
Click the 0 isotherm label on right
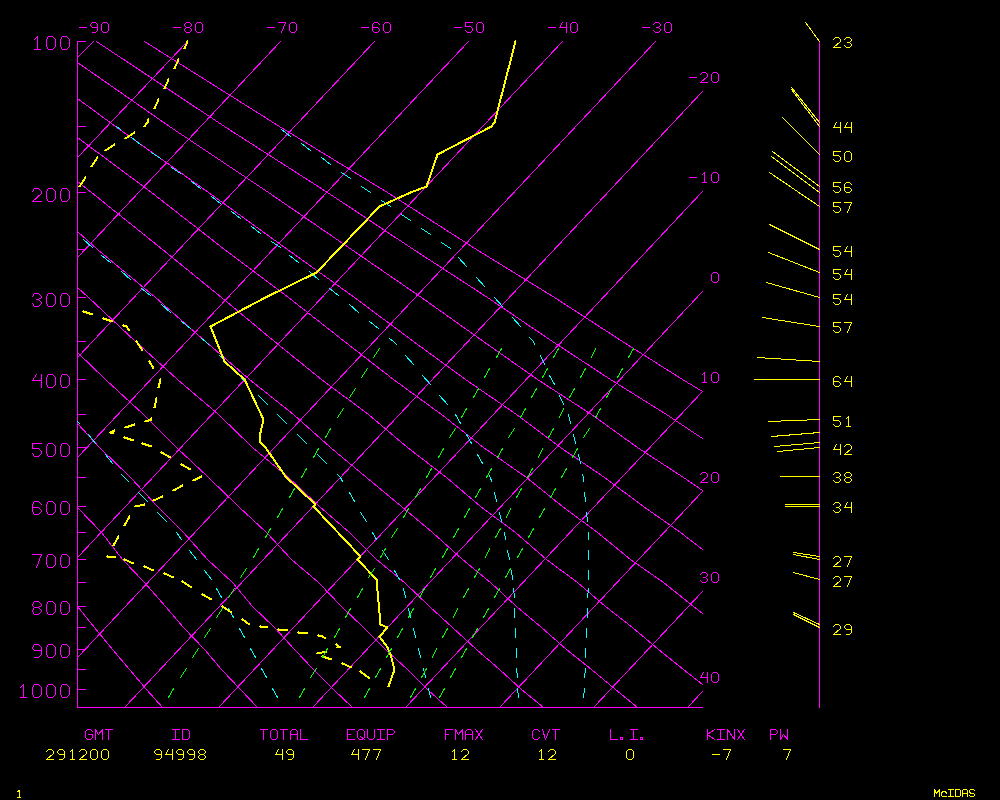[x=714, y=277]
